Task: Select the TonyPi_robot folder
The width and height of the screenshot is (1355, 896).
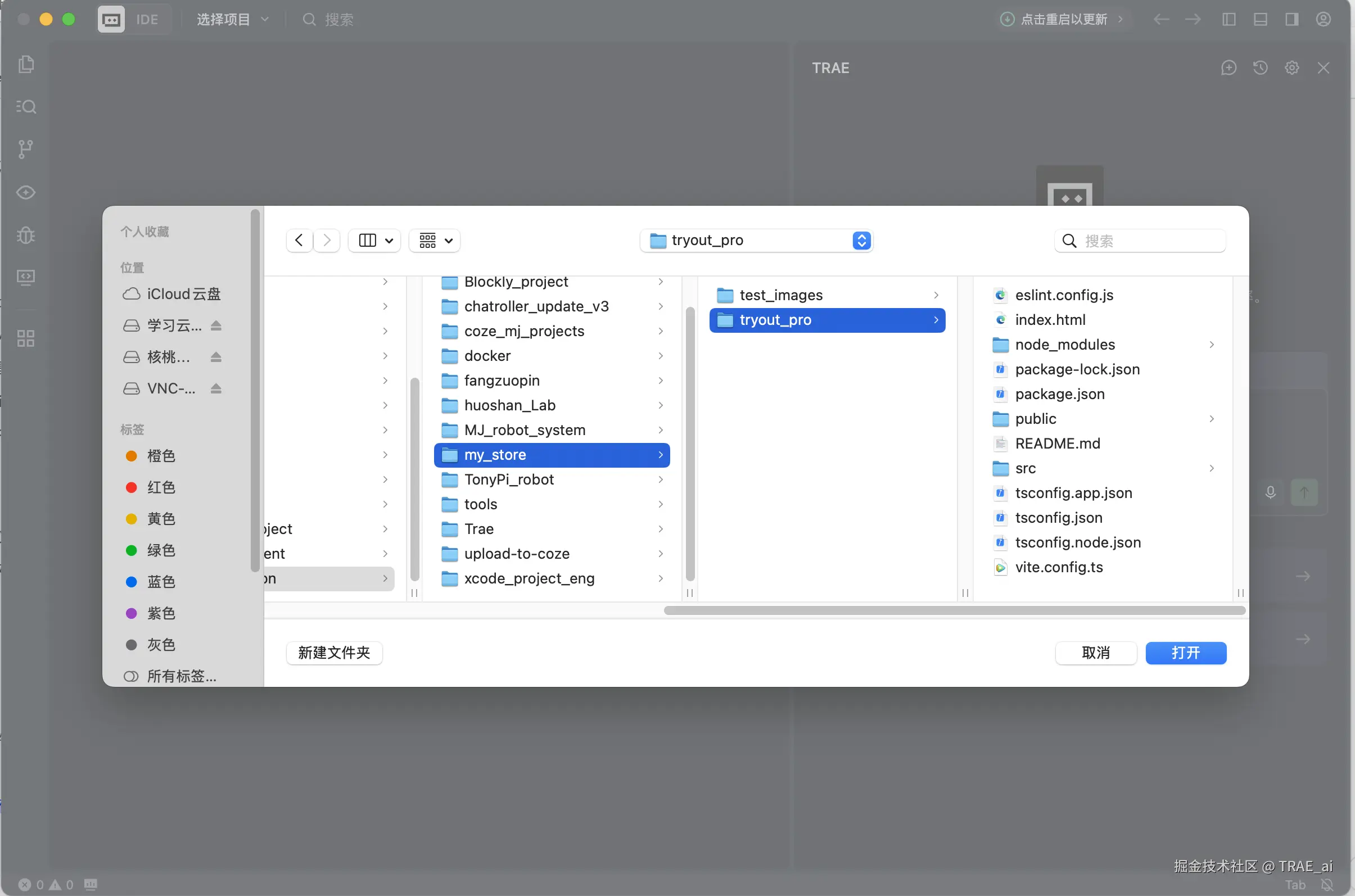Action: 509,479
